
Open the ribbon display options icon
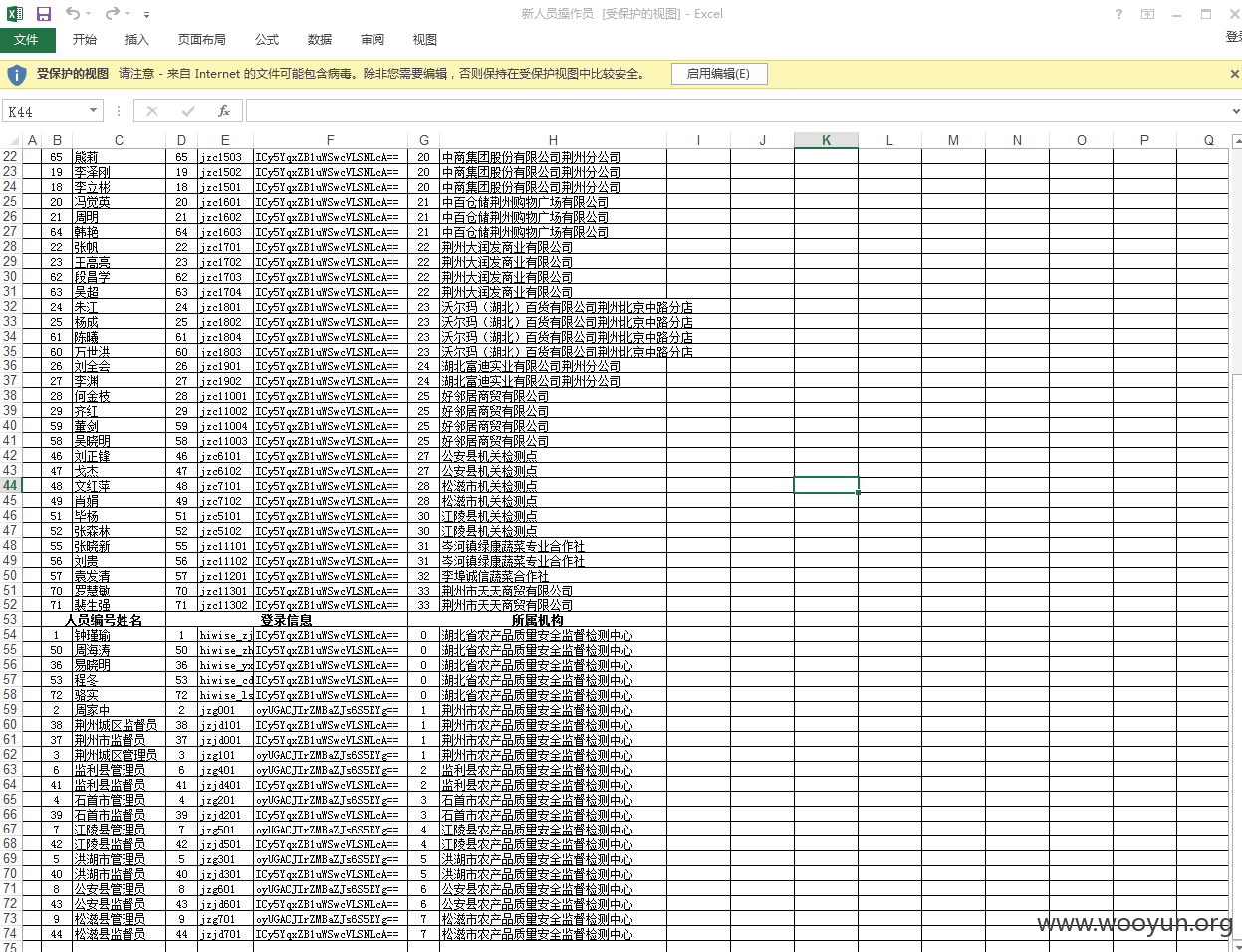tap(1147, 14)
